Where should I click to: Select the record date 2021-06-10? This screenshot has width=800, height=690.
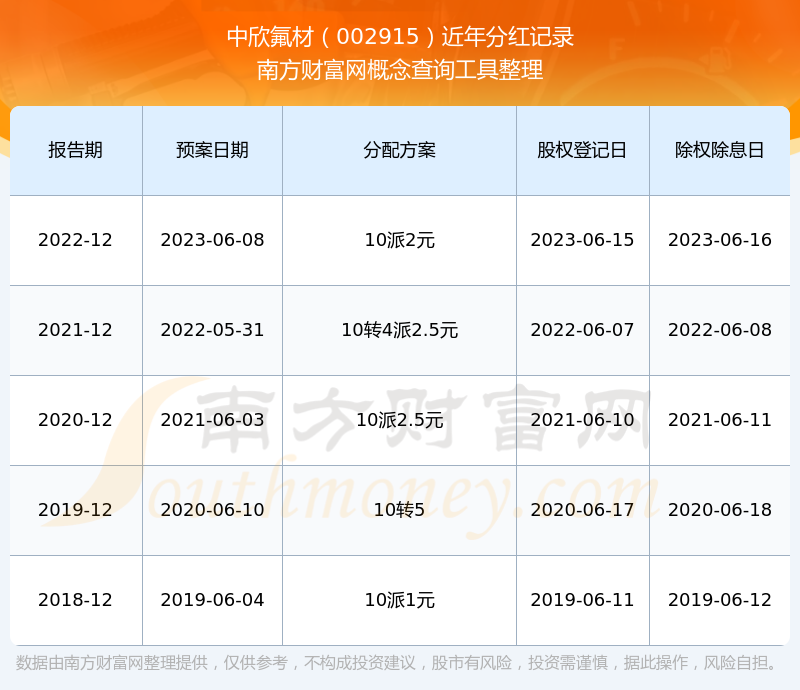click(x=582, y=420)
